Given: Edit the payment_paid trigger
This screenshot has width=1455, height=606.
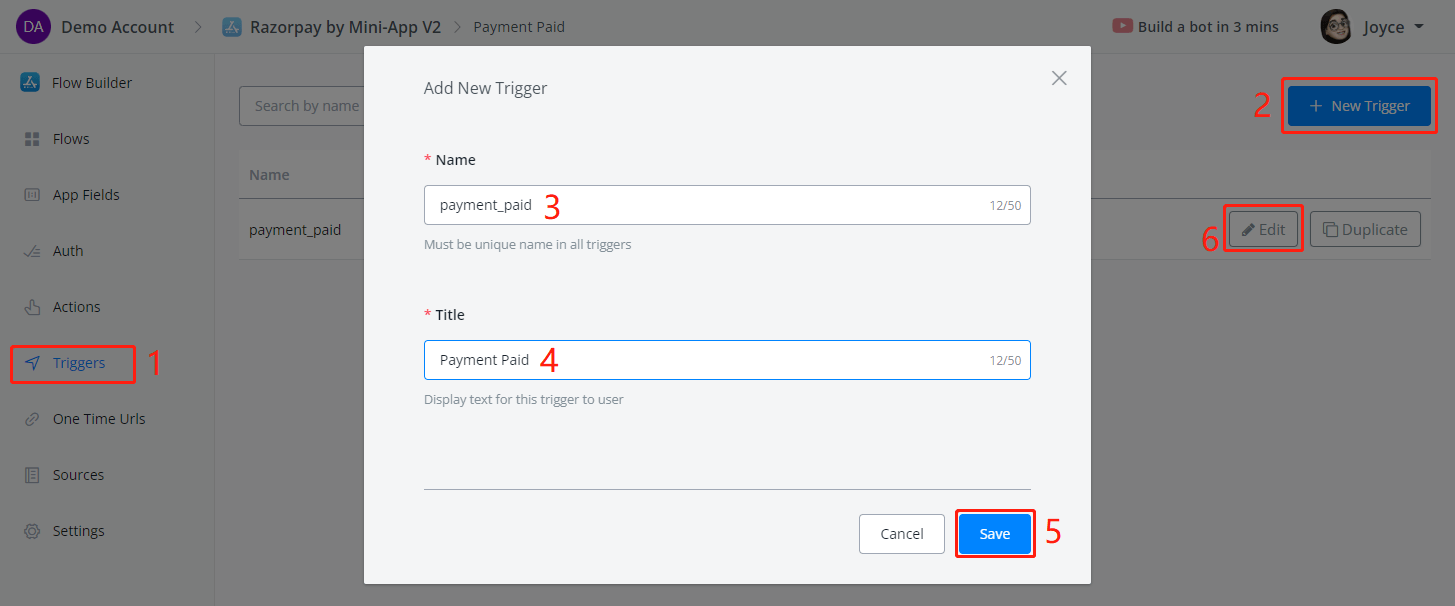Looking at the screenshot, I should click(1263, 229).
